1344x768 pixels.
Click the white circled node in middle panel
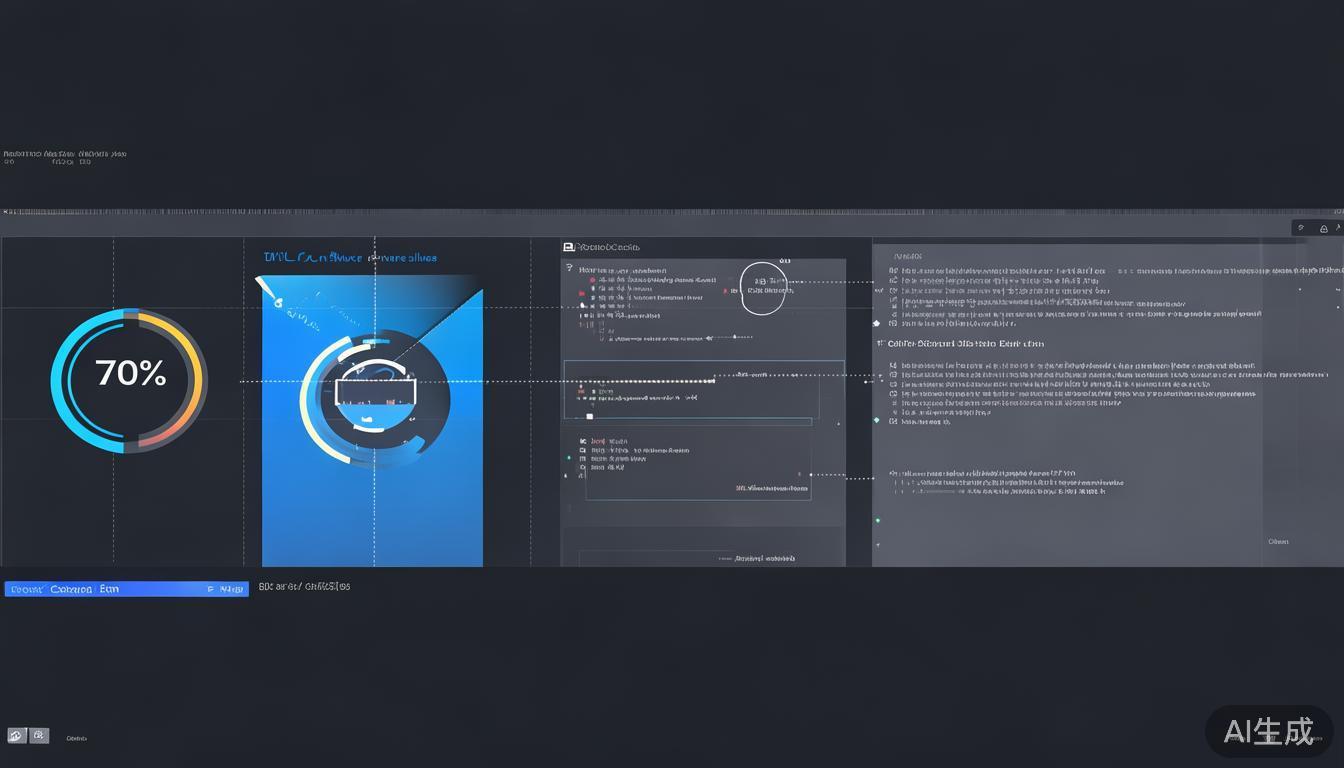[764, 289]
